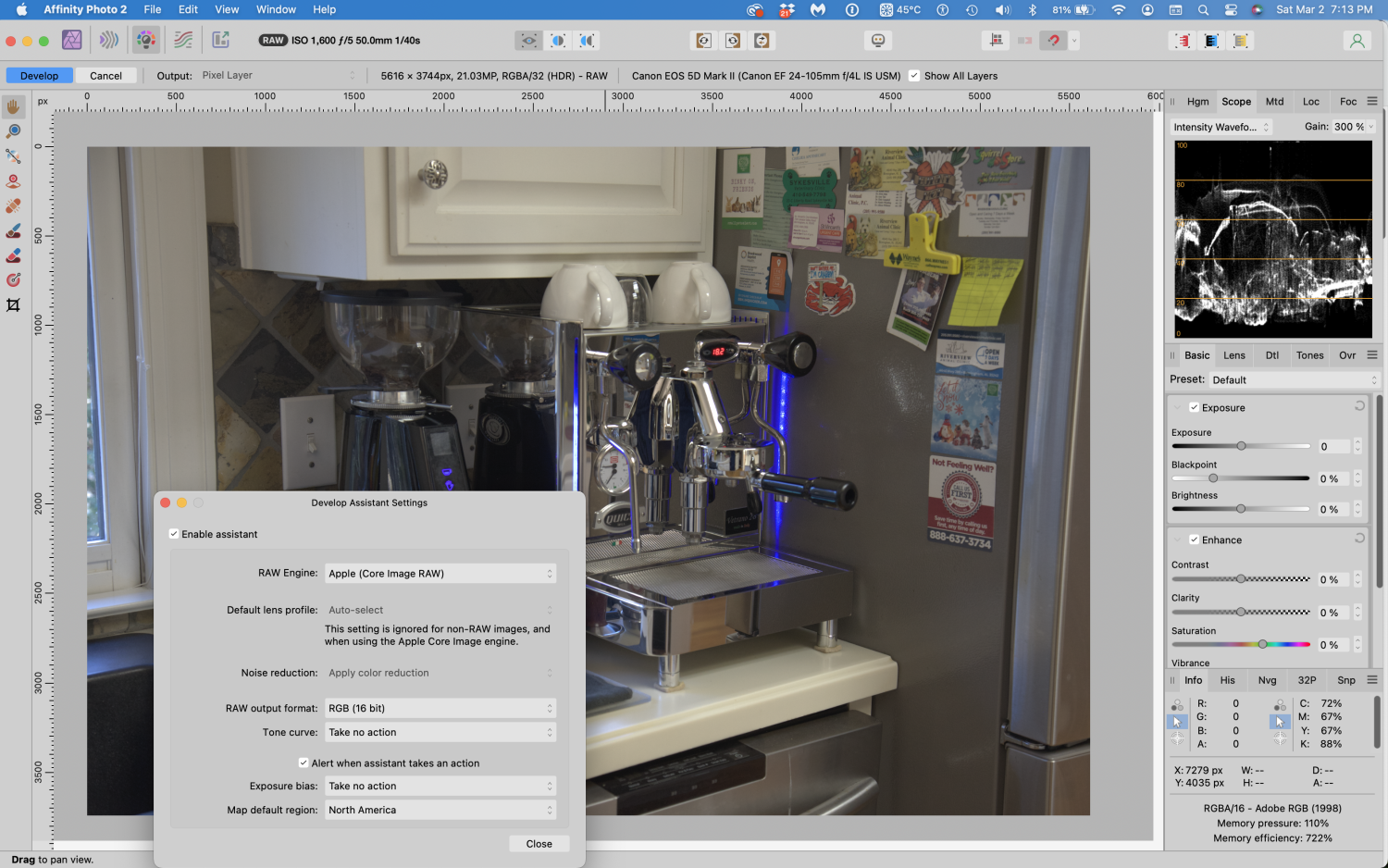
Task: Click the Contrast slider handle
Action: pyautogui.click(x=1240, y=578)
